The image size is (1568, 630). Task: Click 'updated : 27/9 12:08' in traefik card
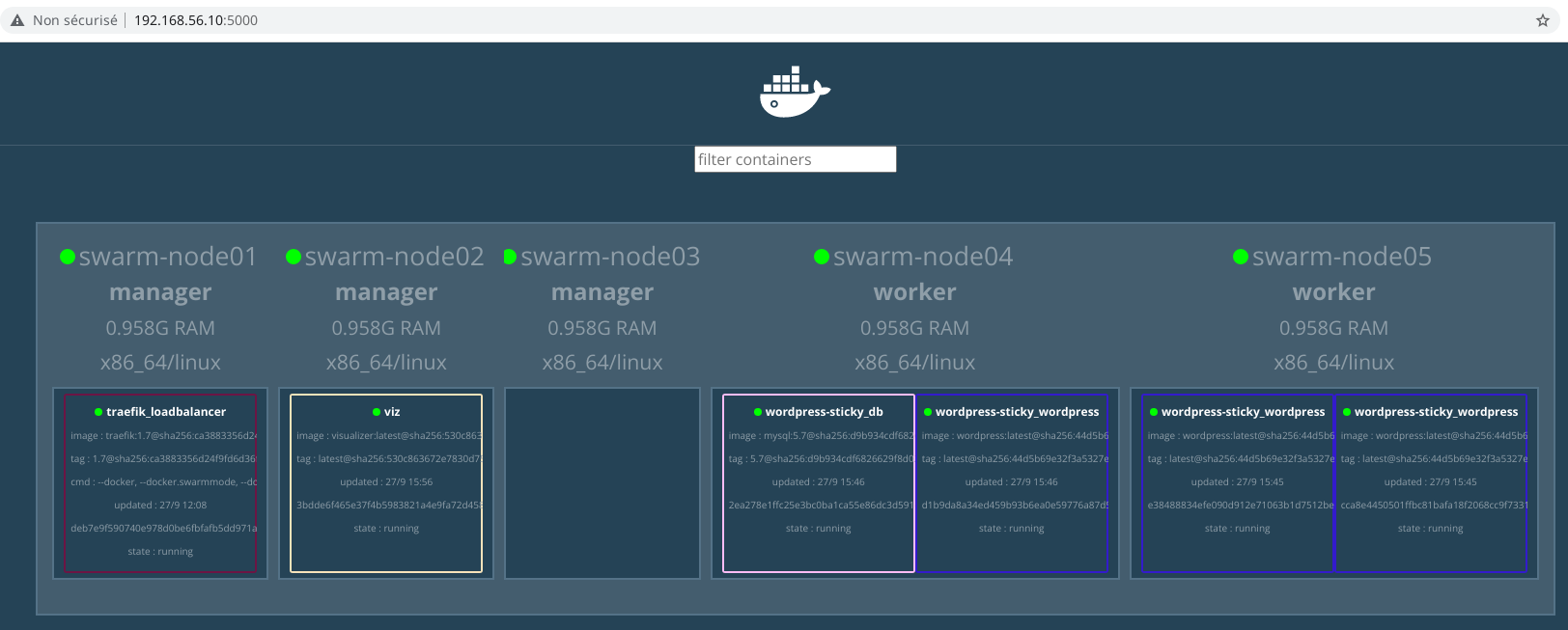[x=160, y=506]
